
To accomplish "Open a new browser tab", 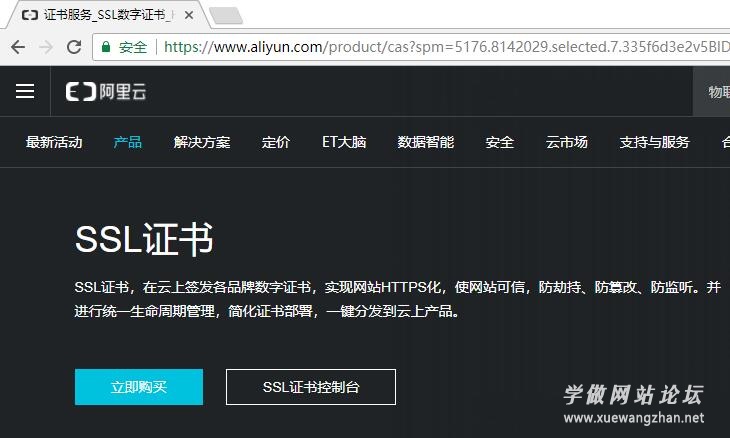I will [226, 15].
